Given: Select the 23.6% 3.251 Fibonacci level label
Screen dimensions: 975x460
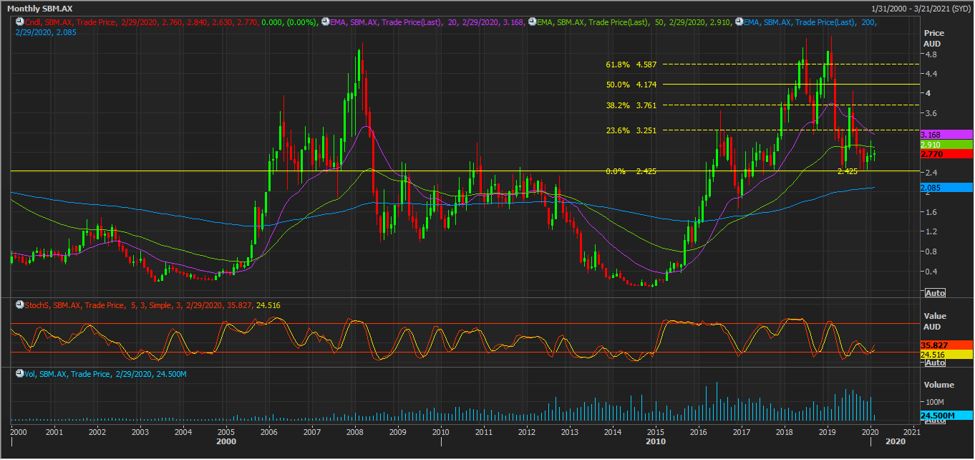Looking at the screenshot, I should 632,131.
